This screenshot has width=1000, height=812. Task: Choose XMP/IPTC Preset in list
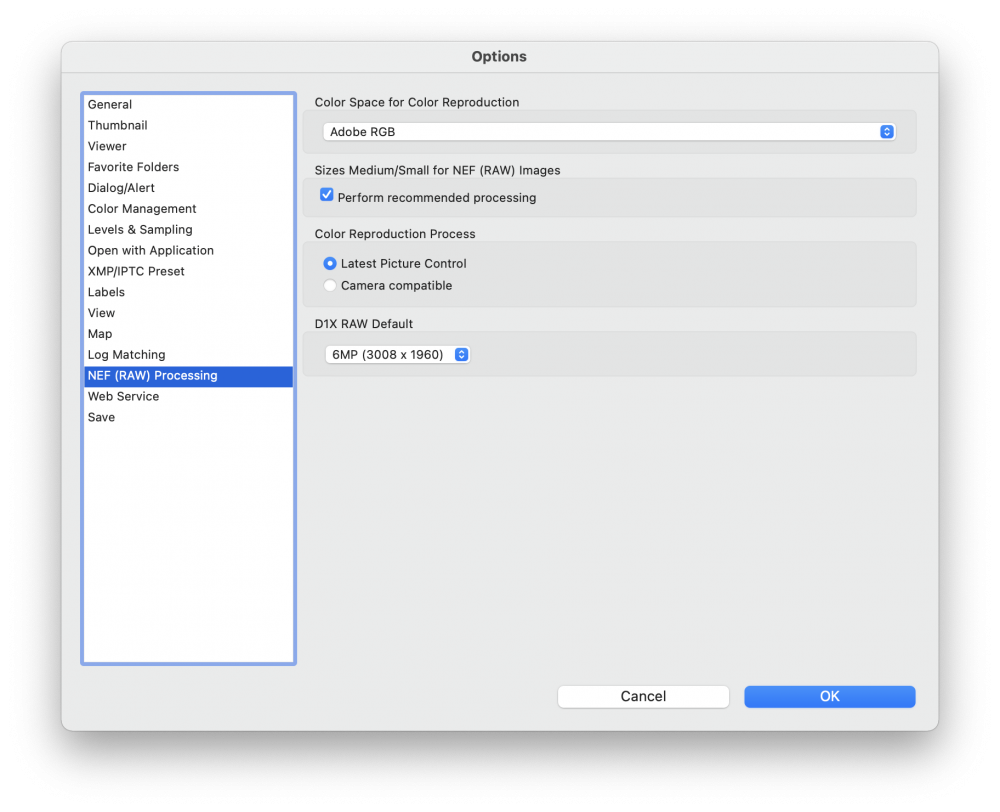188,271
